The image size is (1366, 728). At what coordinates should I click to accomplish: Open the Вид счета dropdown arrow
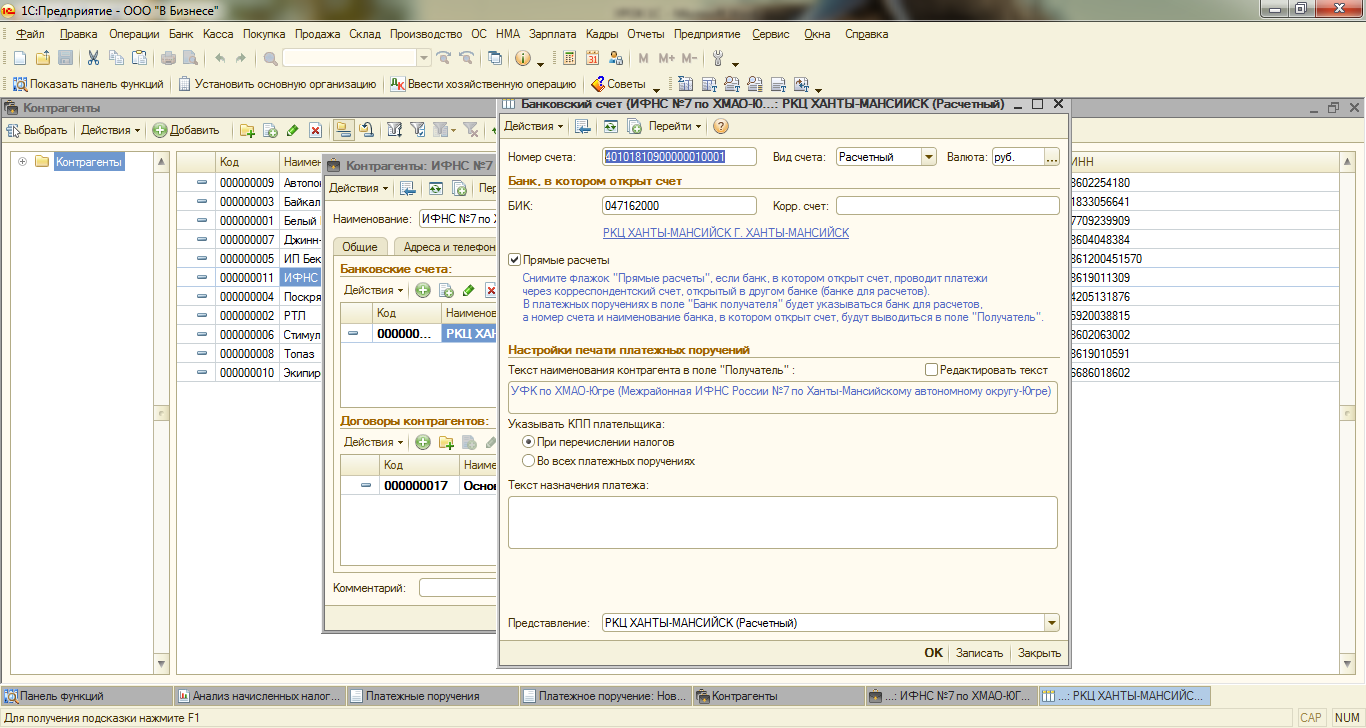pyautogui.click(x=929, y=156)
